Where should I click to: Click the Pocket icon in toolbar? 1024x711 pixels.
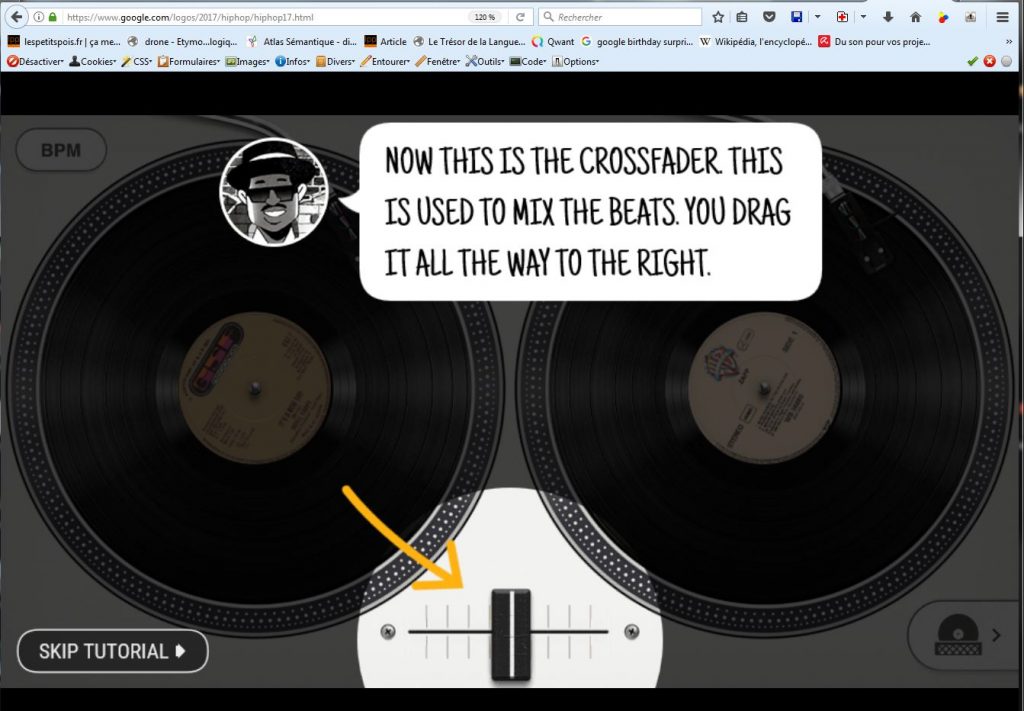(x=769, y=17)
